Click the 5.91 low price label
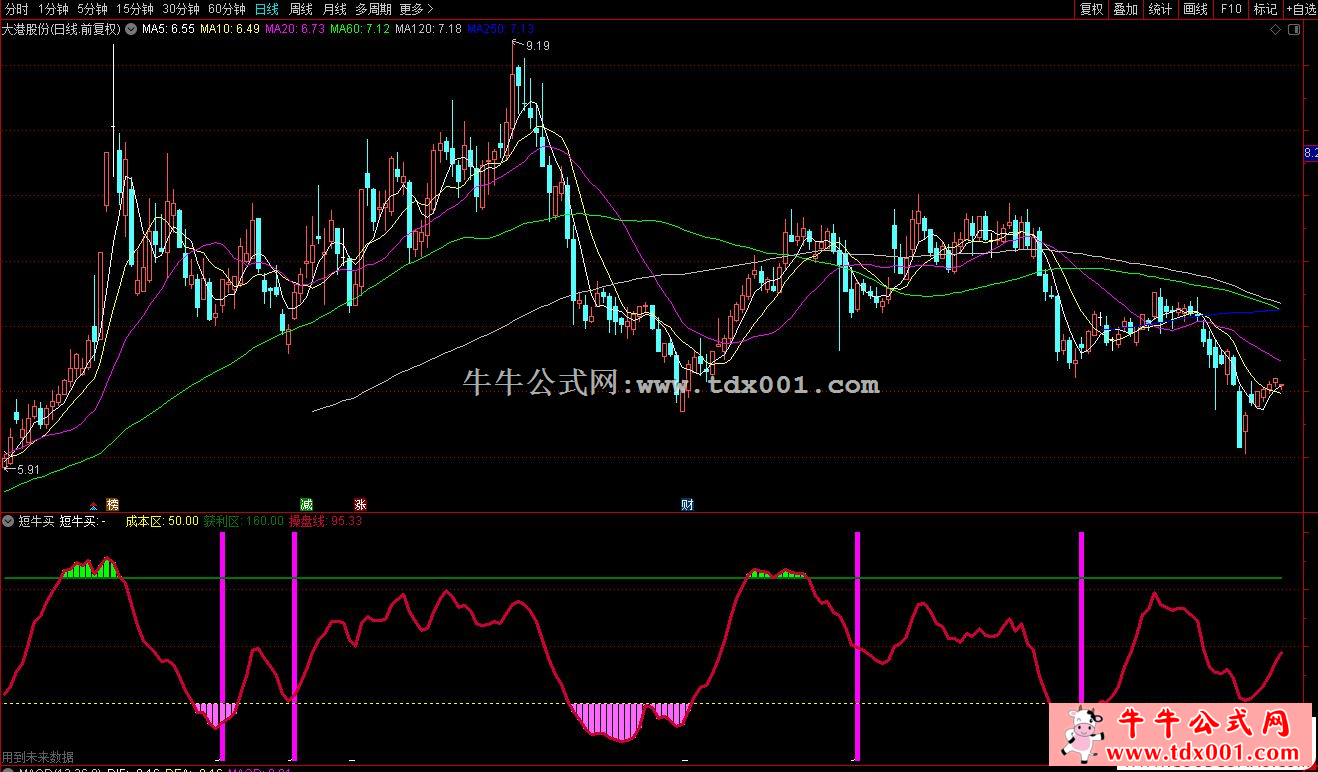This screenshot has width=1318, height=772. pos(28,470)
